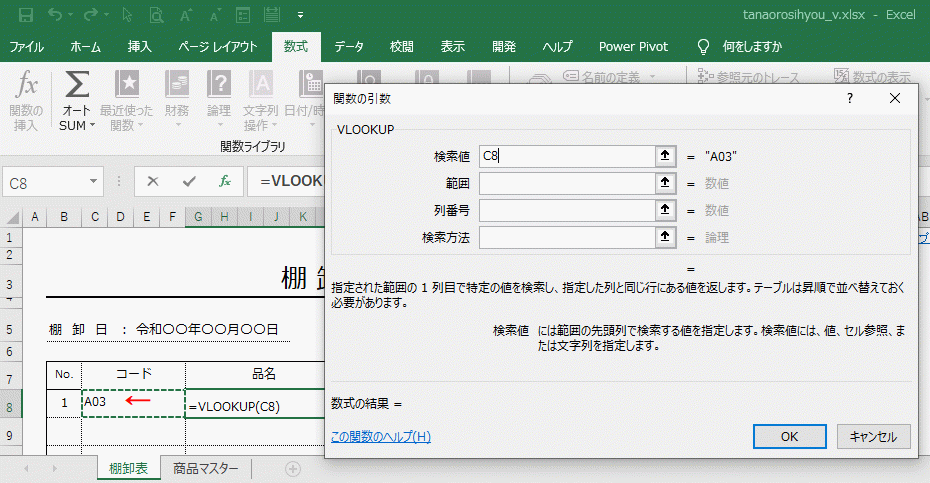Click the 範囲 input field
Image resolution: width=930 pixels, height=483 pixels.
pos(567,183)
